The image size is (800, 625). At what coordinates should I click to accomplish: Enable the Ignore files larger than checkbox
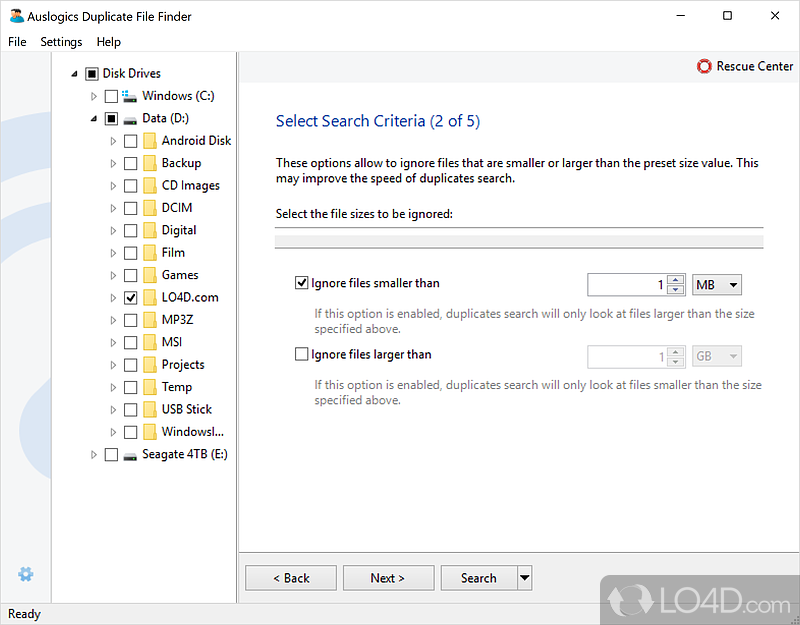pos(302,354)
